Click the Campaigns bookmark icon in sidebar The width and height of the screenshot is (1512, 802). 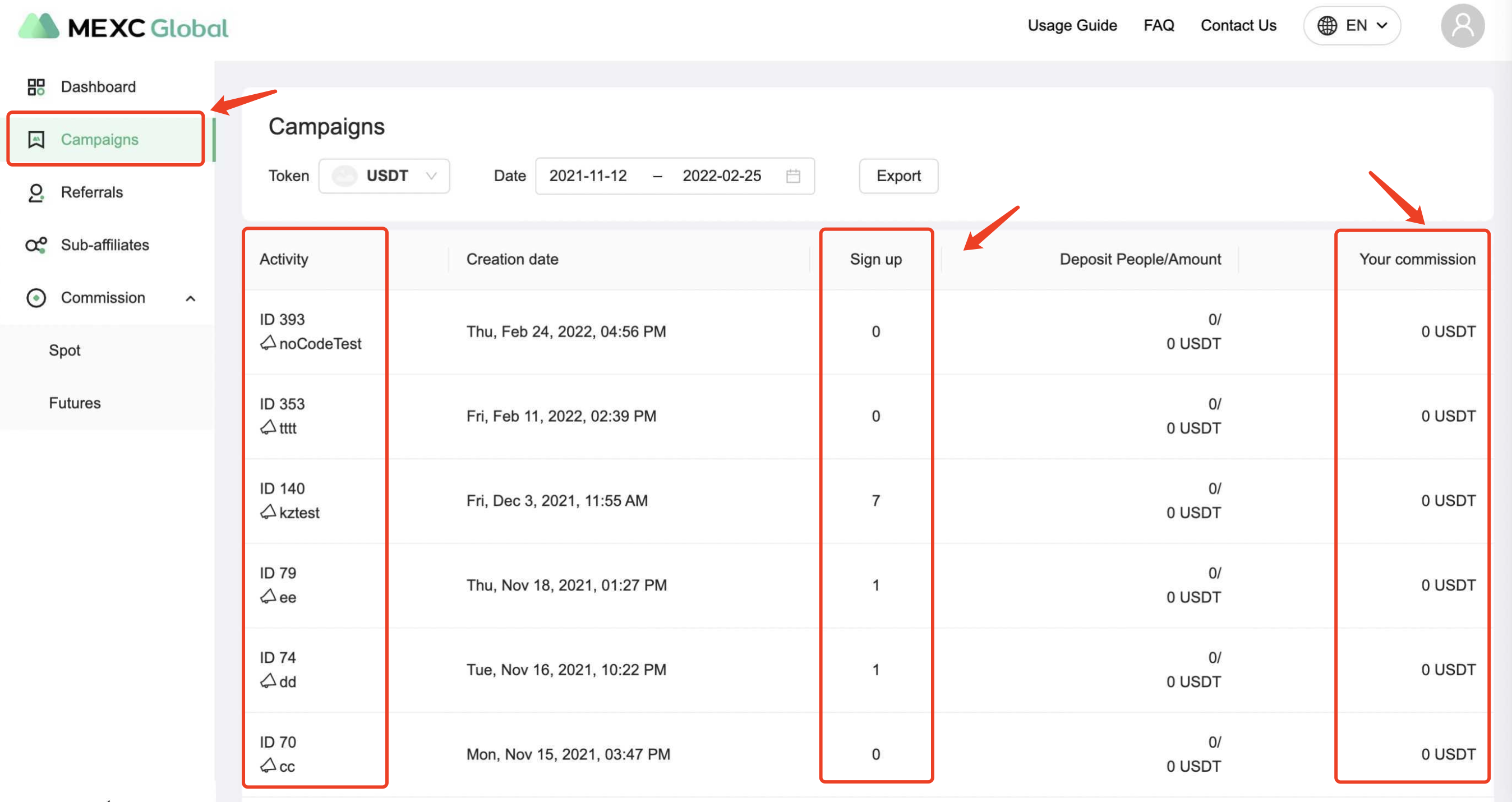pos(36,140)
